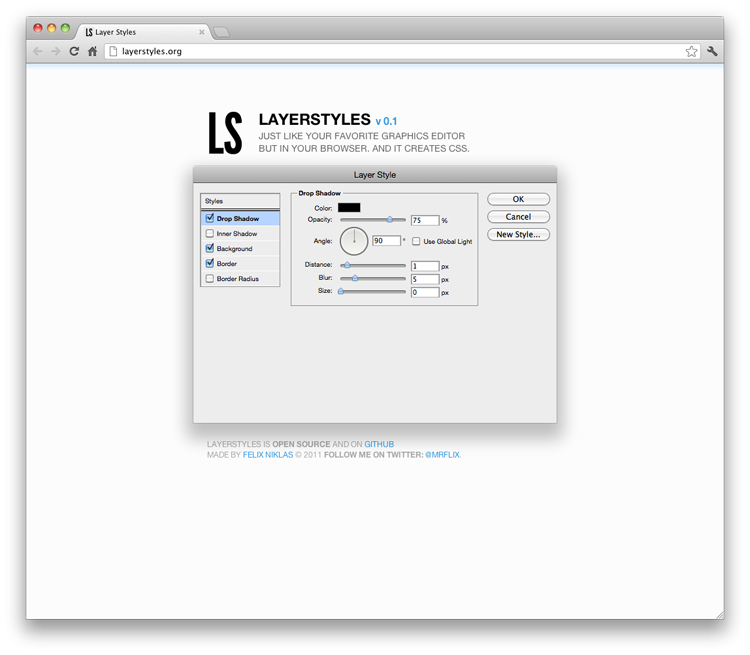Select Drop Shadow in the styles list
The width and height of the screenshot is (750, 655).
[238, 219]
